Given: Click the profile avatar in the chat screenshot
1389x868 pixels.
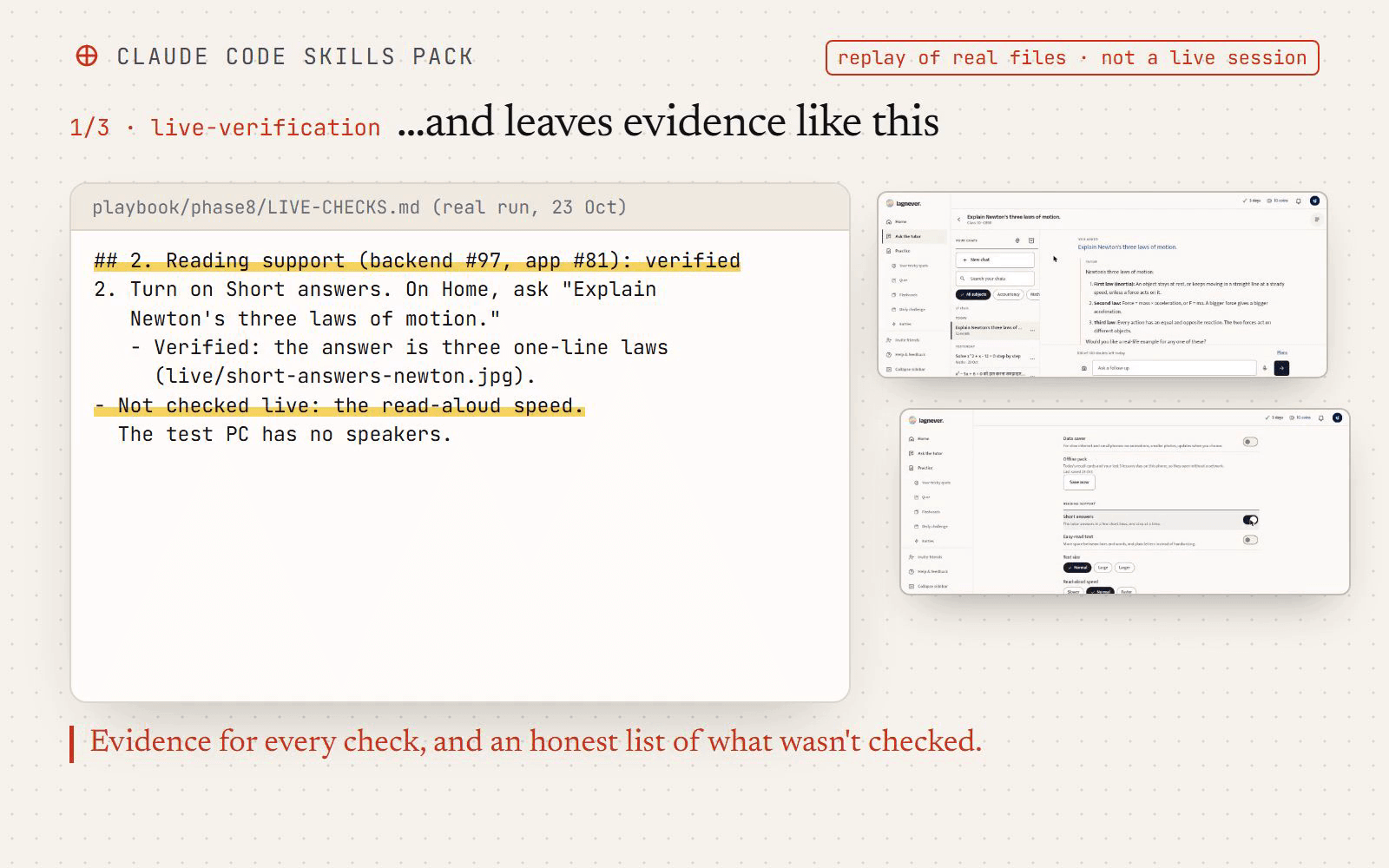Looking at the screenshot, I should [x=1314, y=201].
